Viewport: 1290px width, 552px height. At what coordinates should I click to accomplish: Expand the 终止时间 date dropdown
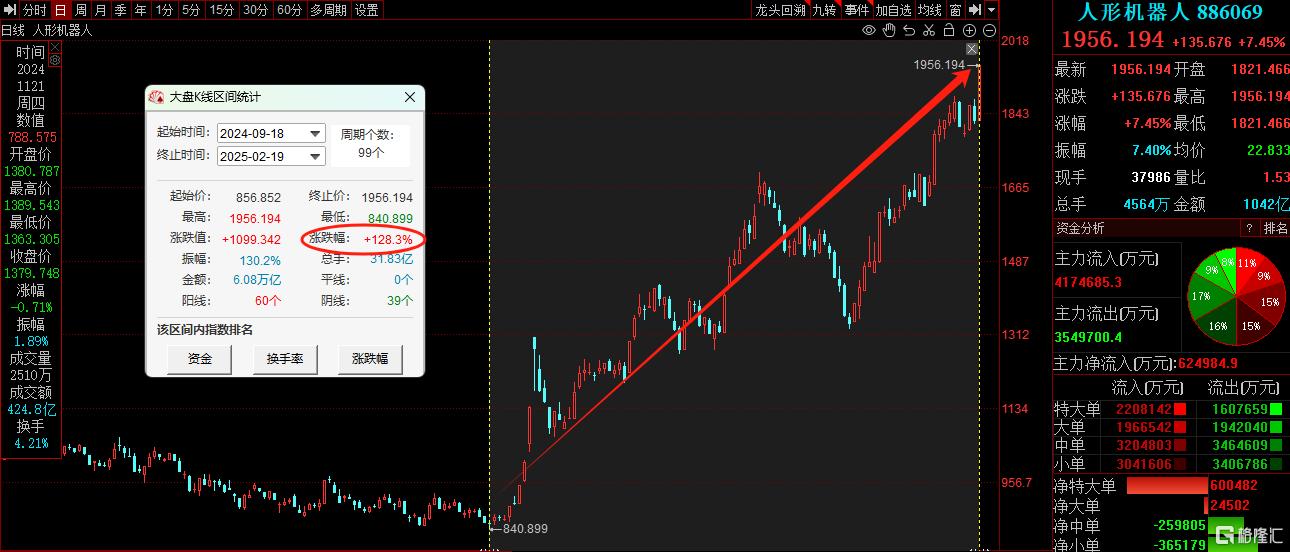pyautogui.click(x=316, y=157)
